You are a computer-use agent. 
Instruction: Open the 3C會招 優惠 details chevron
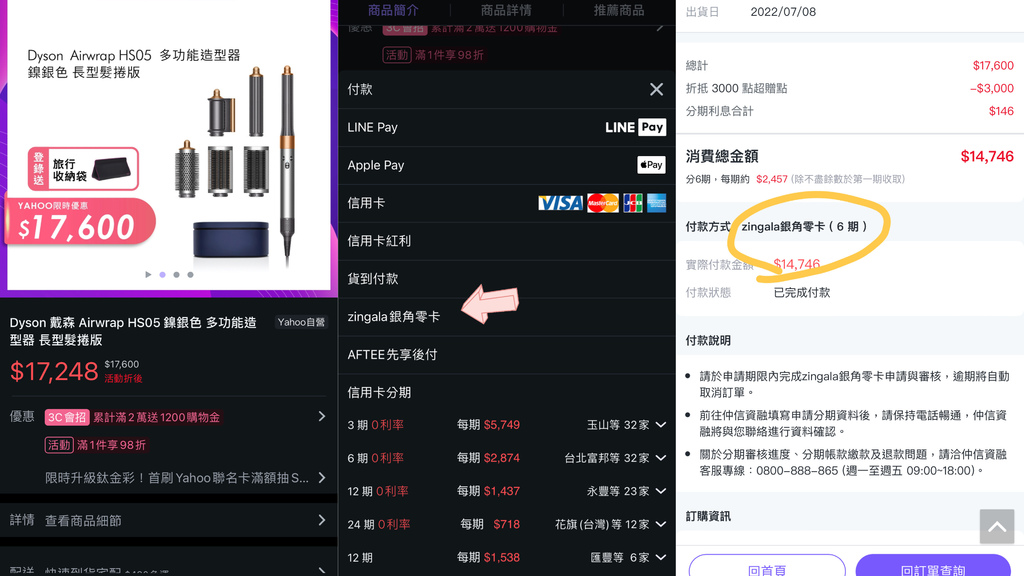321,417
